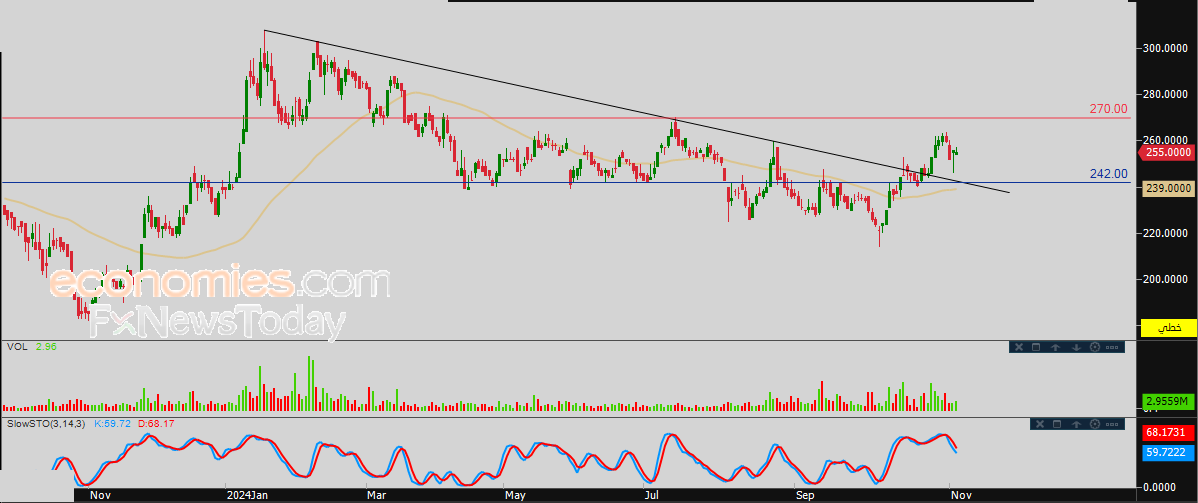Click the K:59.72 reading
Image resolution: width=1198 pixels, height=503 pixels.
(x=112, y=423)
